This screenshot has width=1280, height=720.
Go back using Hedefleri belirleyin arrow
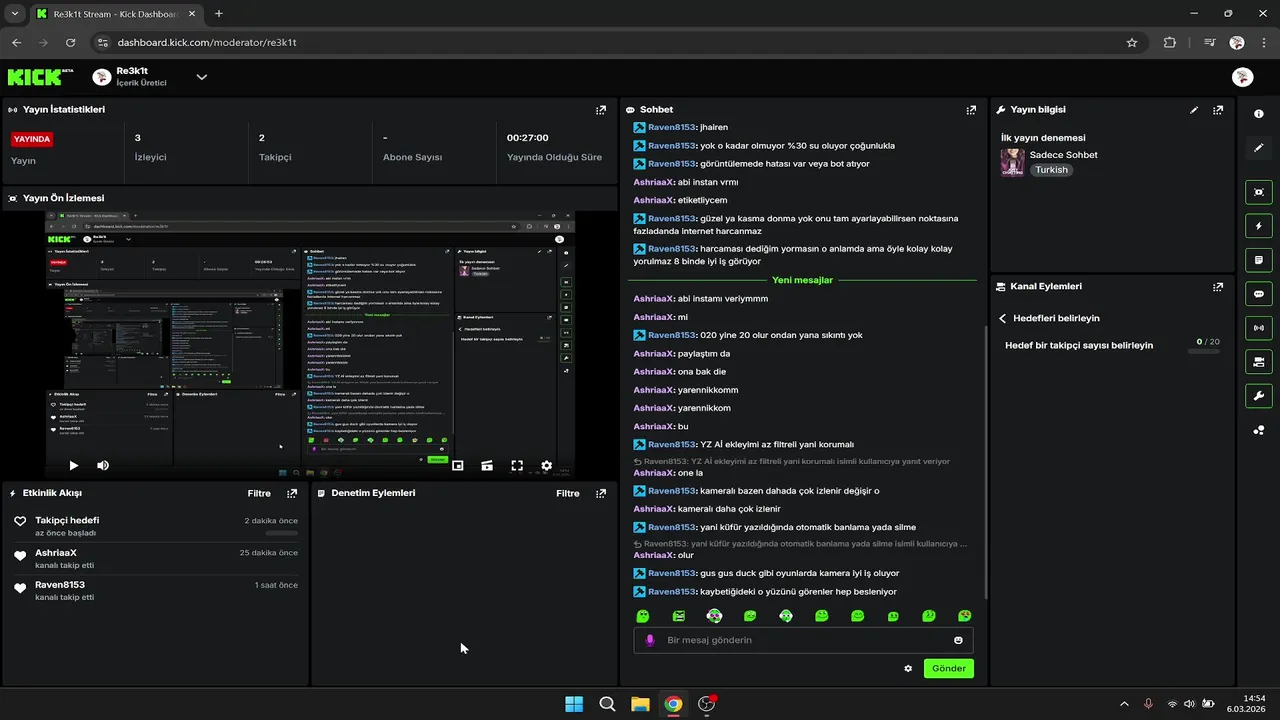[1003, 318]
